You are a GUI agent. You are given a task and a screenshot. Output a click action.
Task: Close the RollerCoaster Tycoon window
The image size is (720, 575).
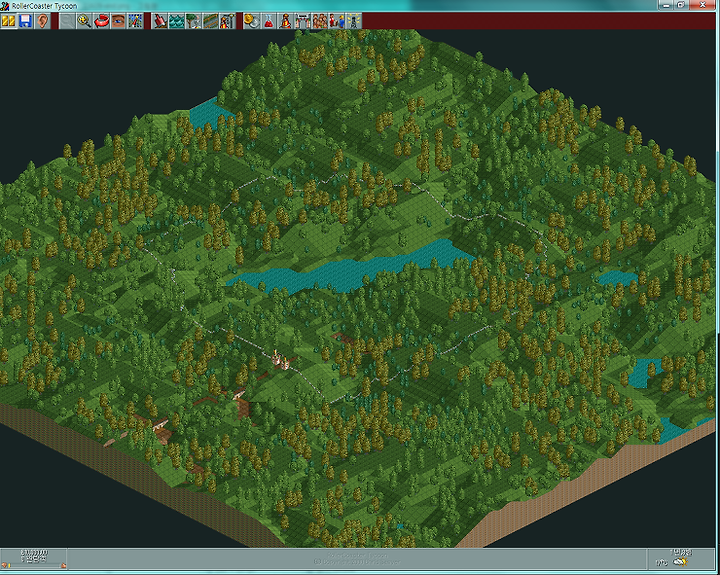[x=702, y=5]
